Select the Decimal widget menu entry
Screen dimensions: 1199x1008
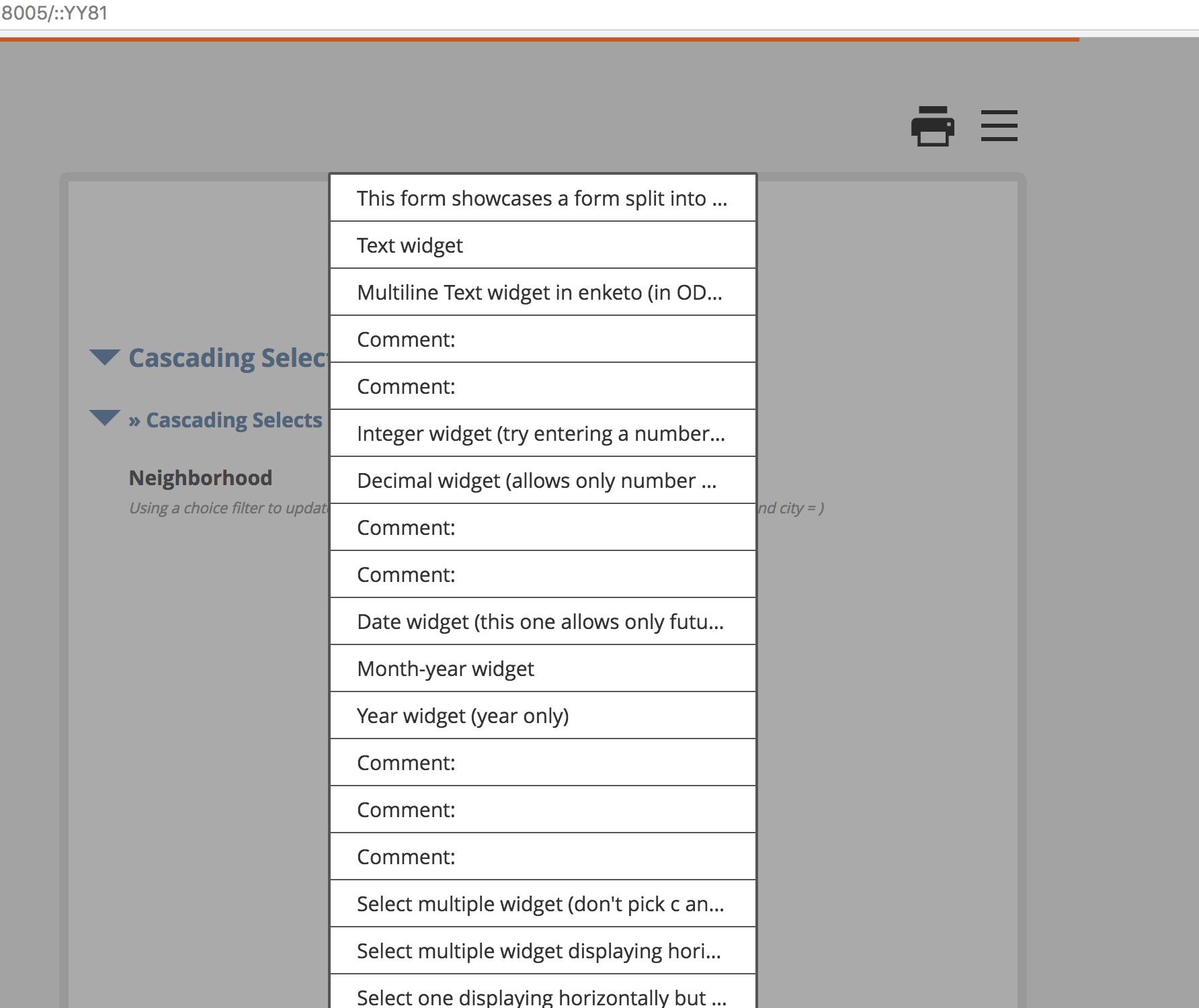click(543, 480)
